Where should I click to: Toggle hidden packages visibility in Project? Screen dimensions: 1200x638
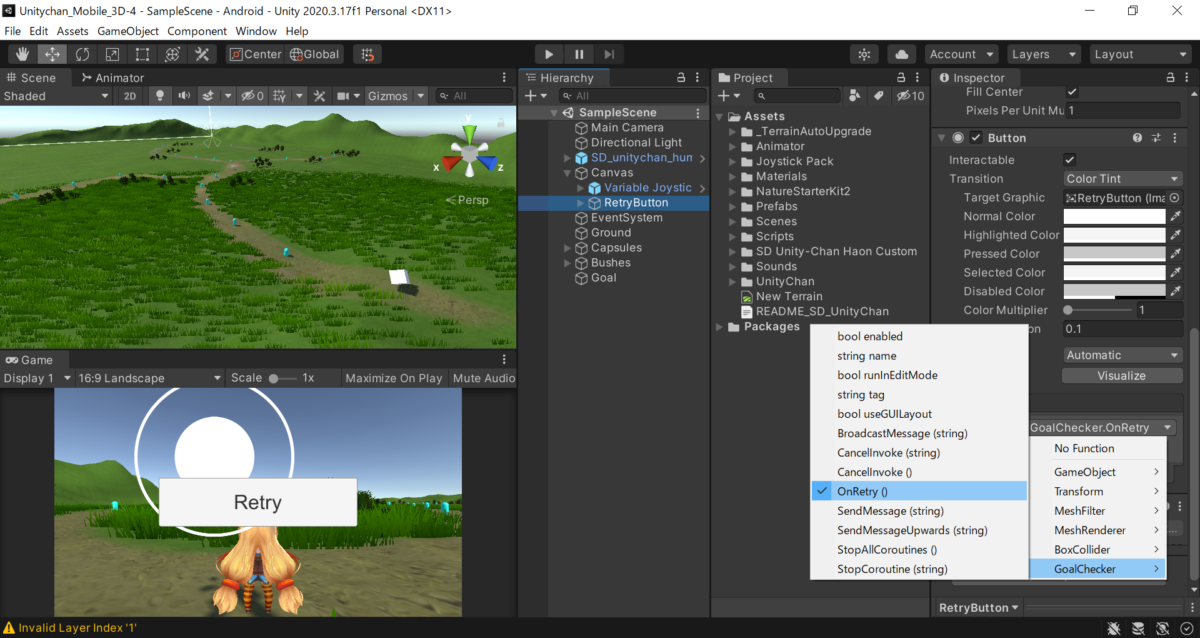[x=910, y=96]
